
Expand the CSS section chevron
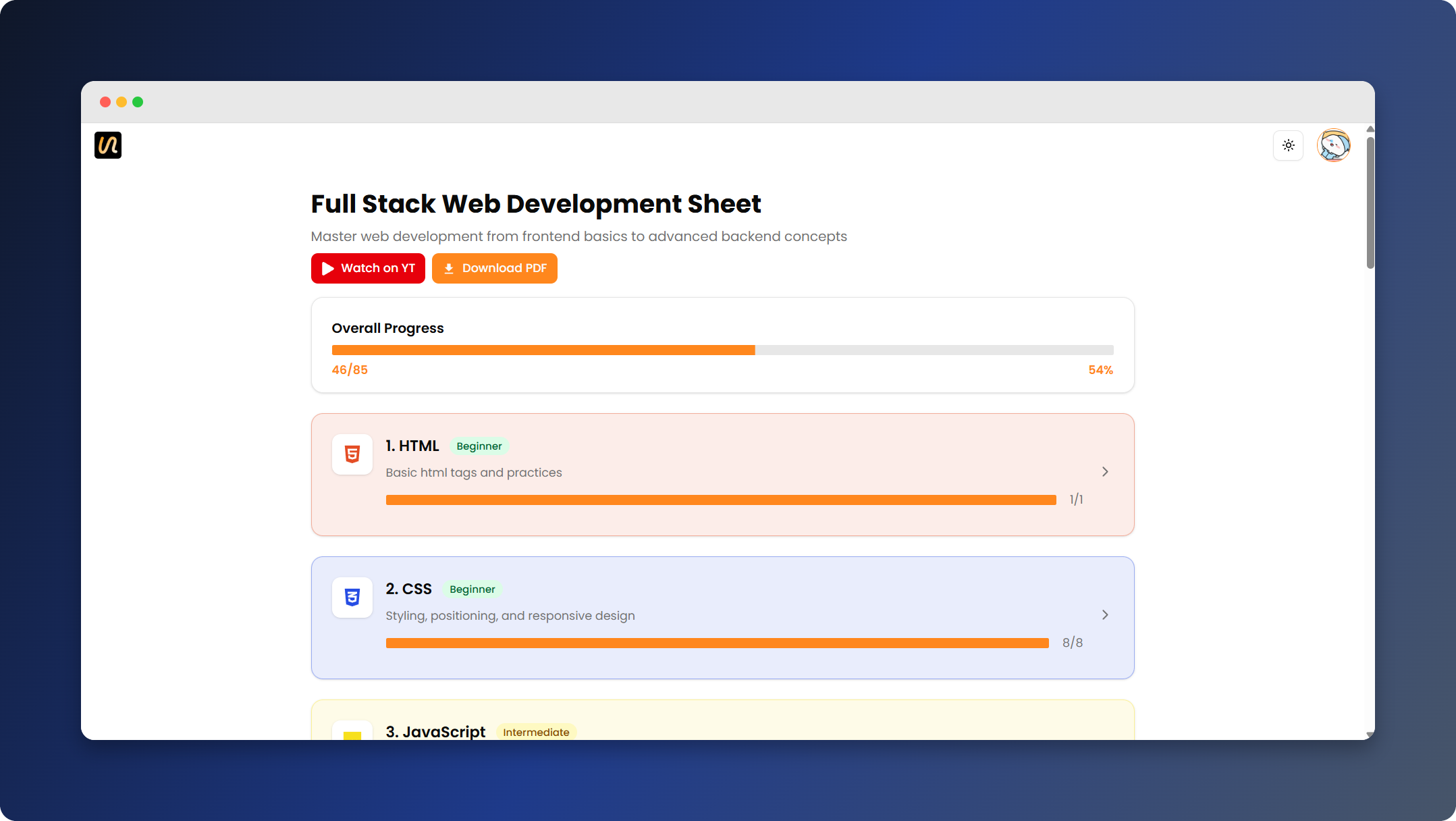tap(1105, 615)
